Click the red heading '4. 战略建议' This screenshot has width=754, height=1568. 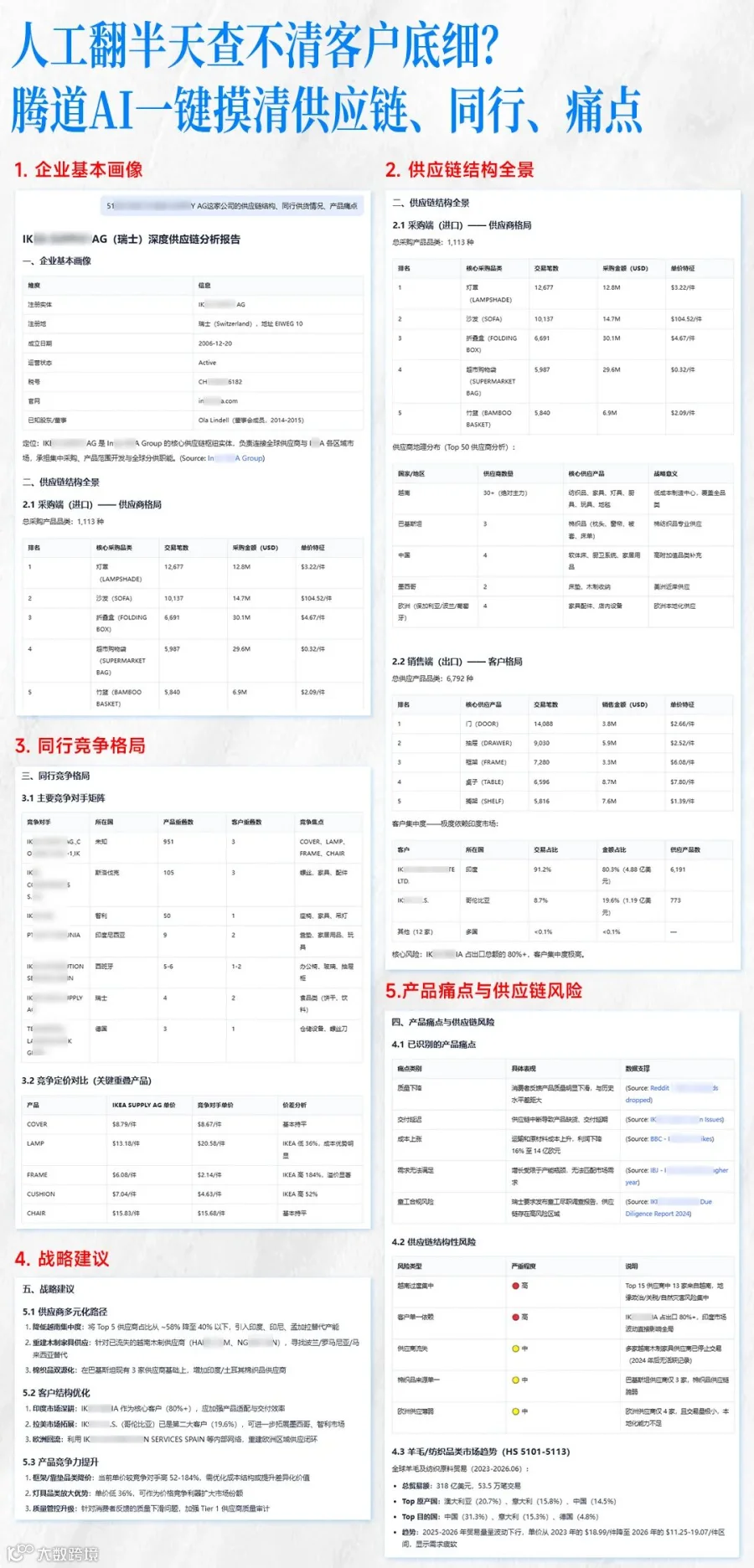click(62, 1258)
